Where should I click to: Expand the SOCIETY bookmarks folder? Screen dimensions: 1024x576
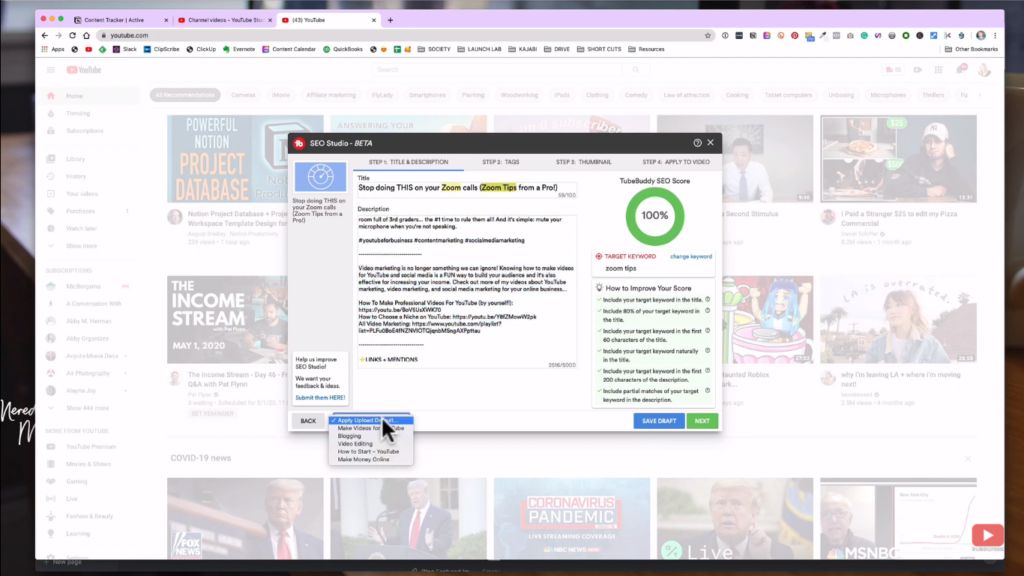click(434, 49)
